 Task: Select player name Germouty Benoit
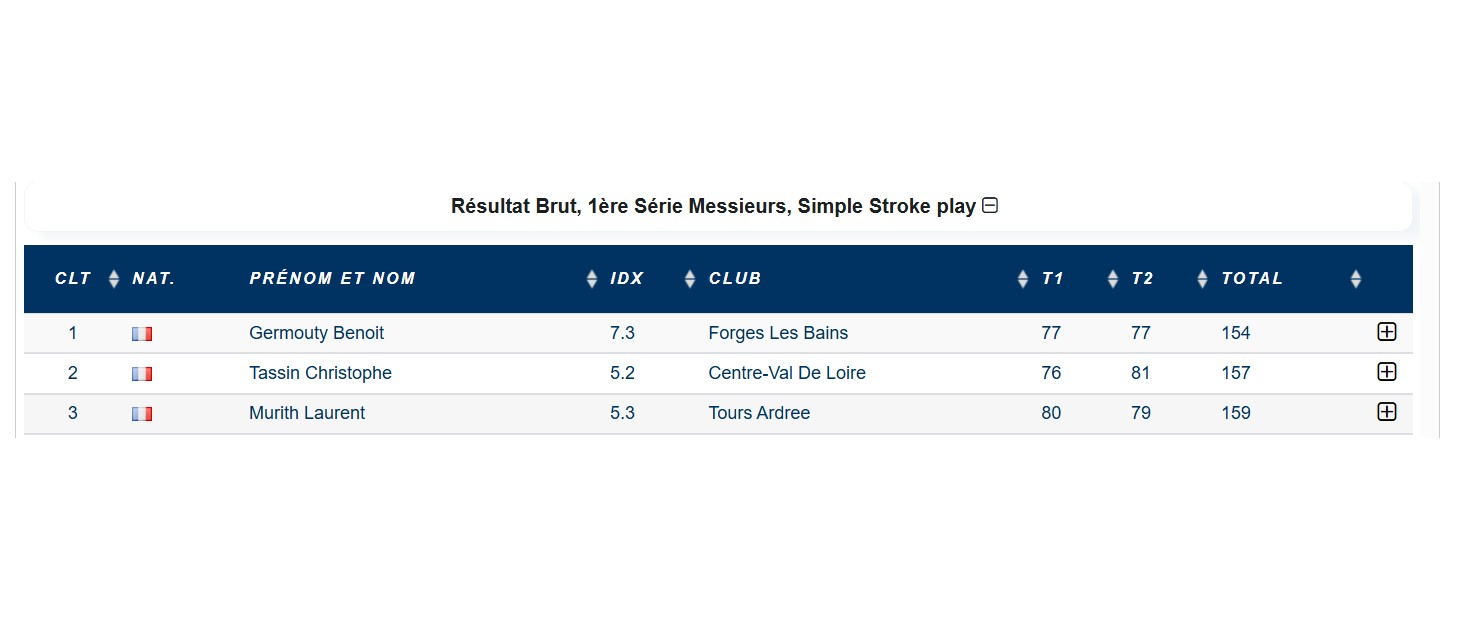(316, 333)
